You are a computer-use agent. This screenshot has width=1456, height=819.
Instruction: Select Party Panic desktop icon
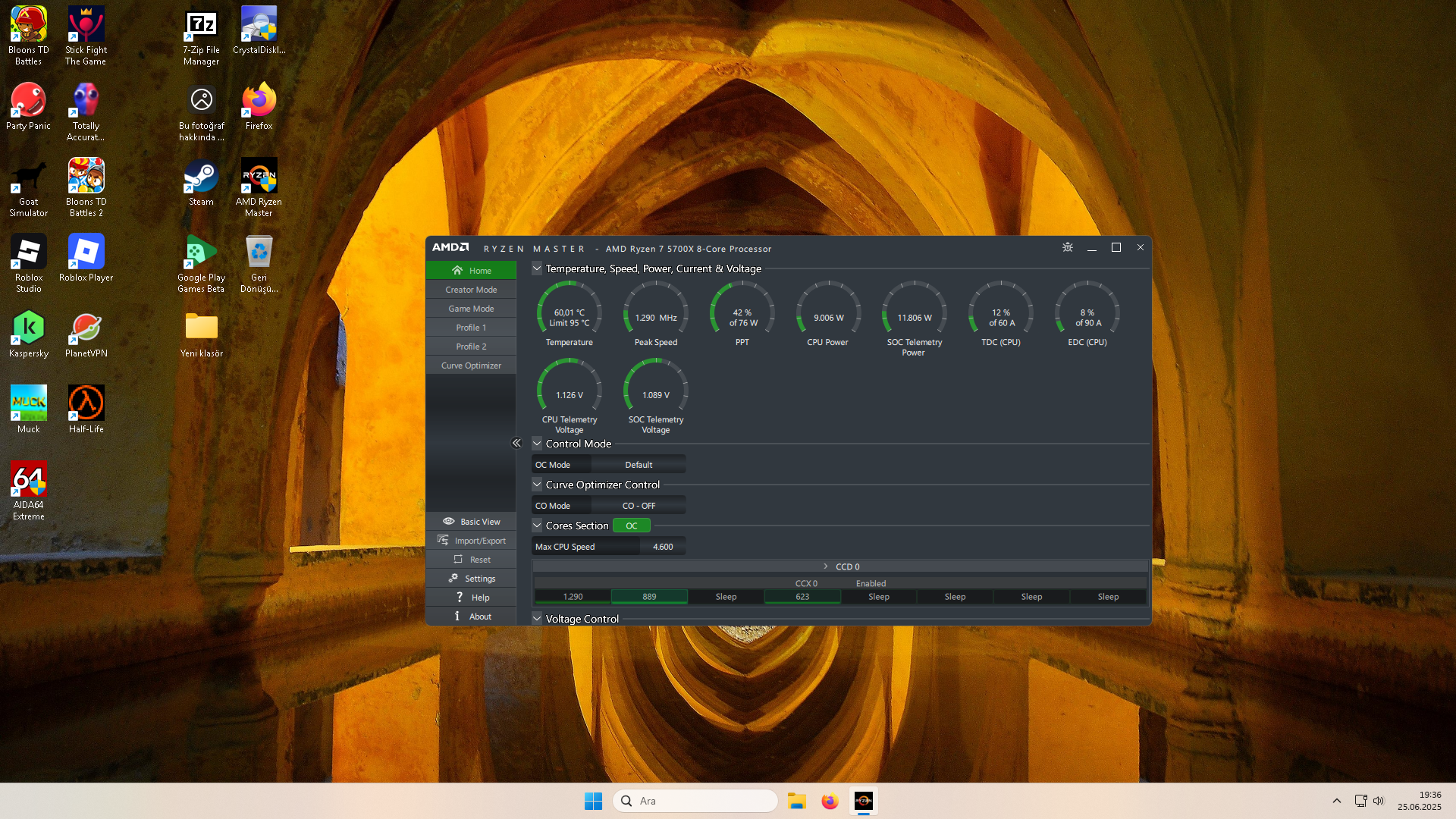point(29,106)
